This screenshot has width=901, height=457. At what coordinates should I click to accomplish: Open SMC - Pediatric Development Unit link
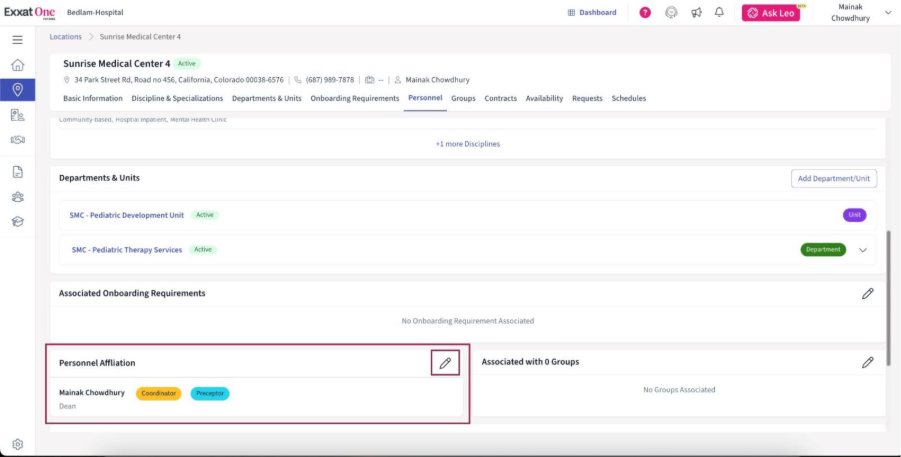(x=126, y=215)
